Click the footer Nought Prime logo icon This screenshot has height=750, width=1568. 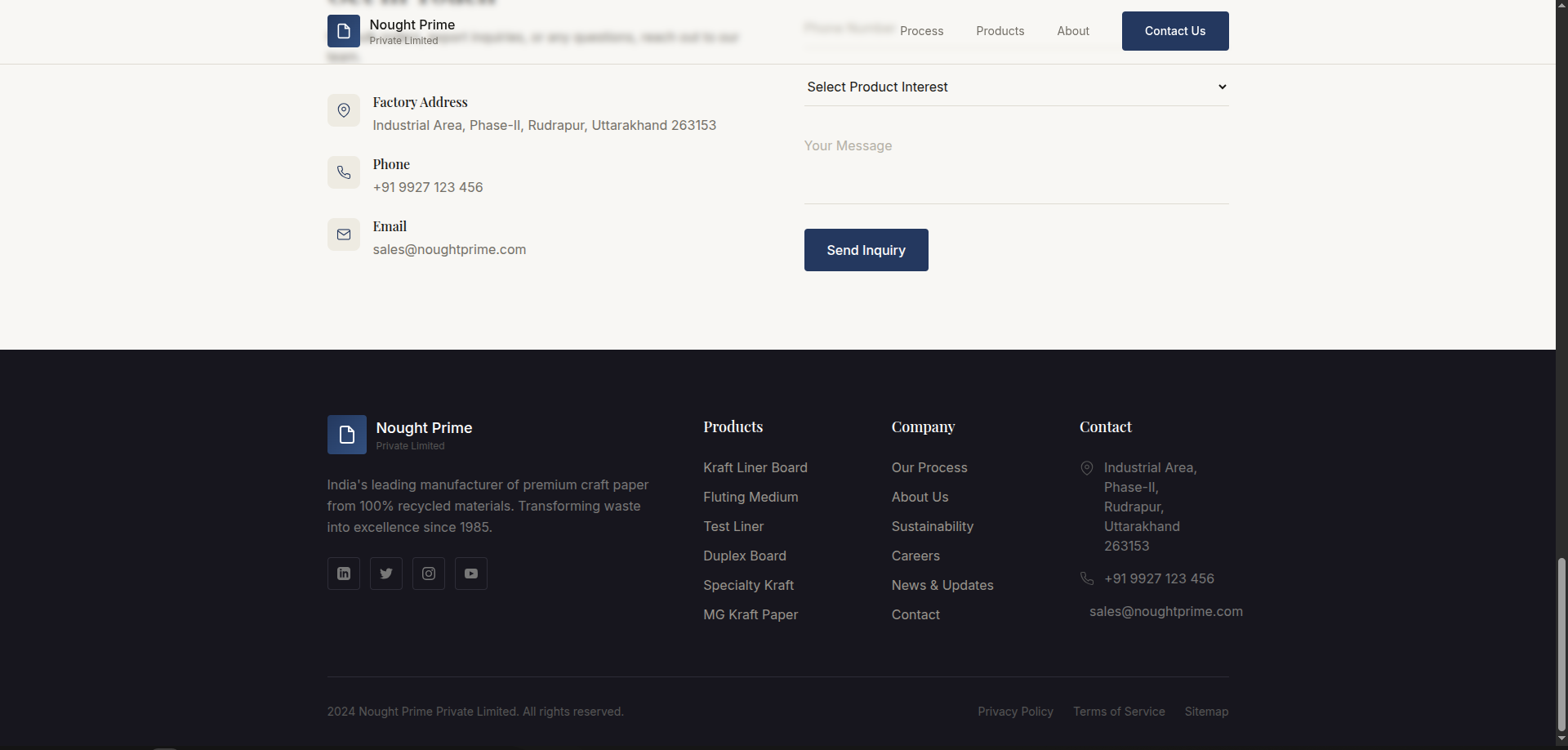coord(347,435)
